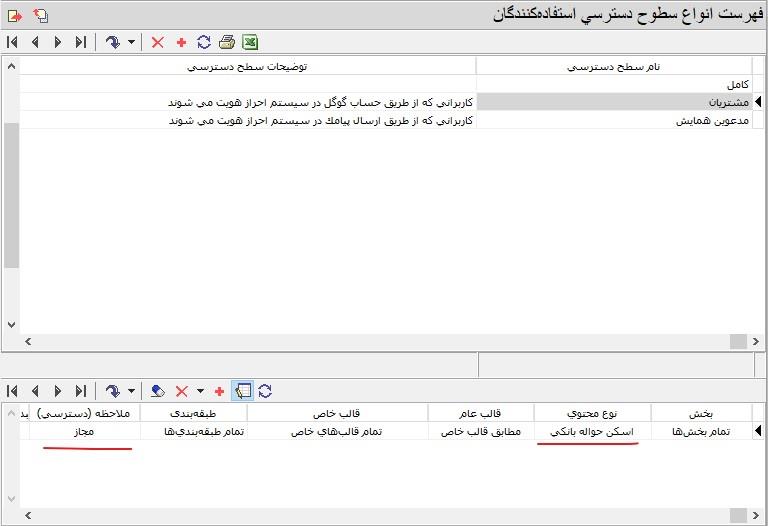
Task: Go to last record in lower toolbar
Action: [81, 391]
